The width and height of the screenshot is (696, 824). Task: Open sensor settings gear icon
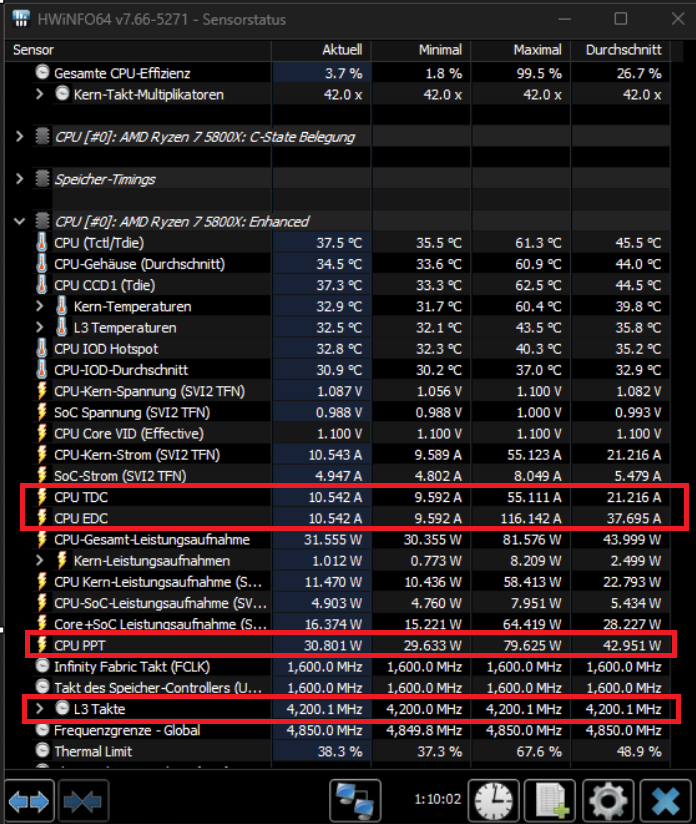[x=608, y=801]
